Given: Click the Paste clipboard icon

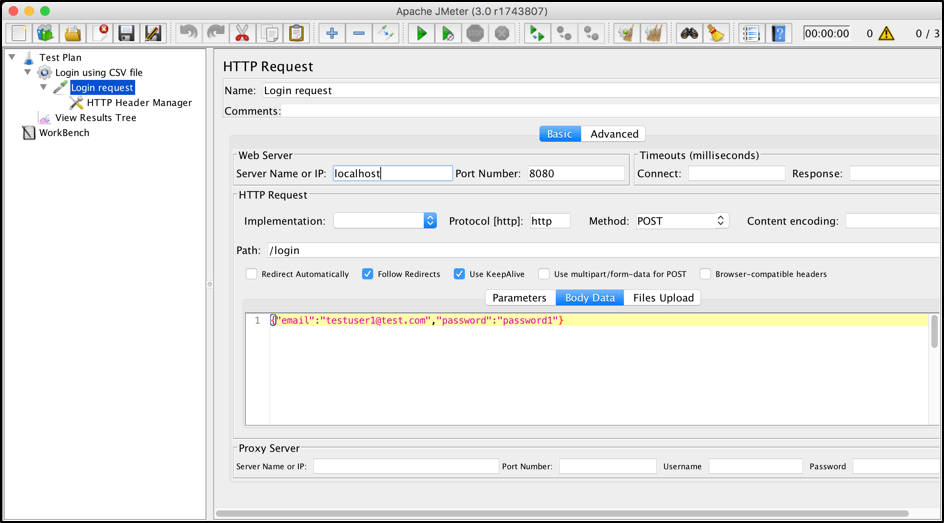Looking at the screenshot, I should [296, 33].
